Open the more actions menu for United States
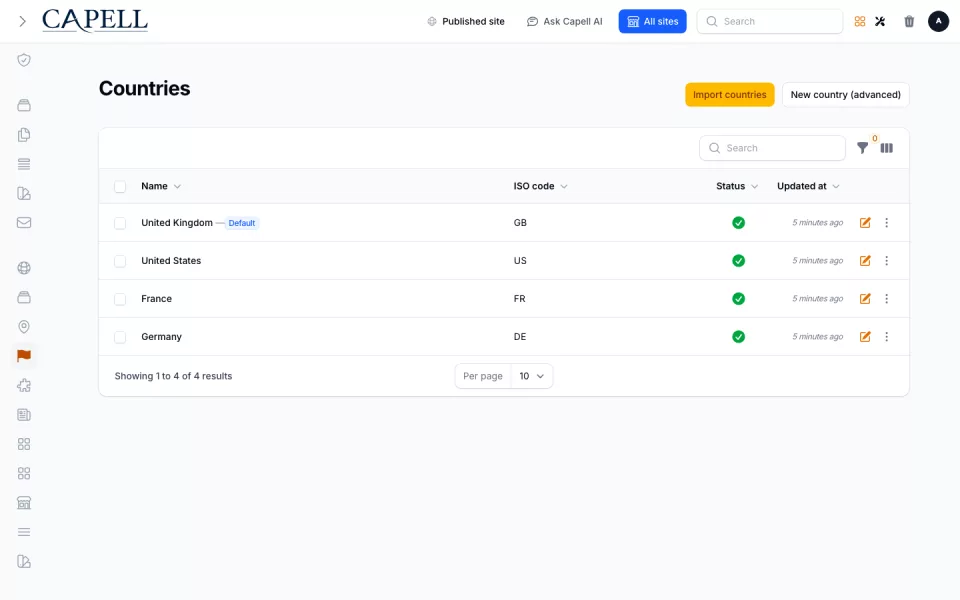 (x=887, y=261)
